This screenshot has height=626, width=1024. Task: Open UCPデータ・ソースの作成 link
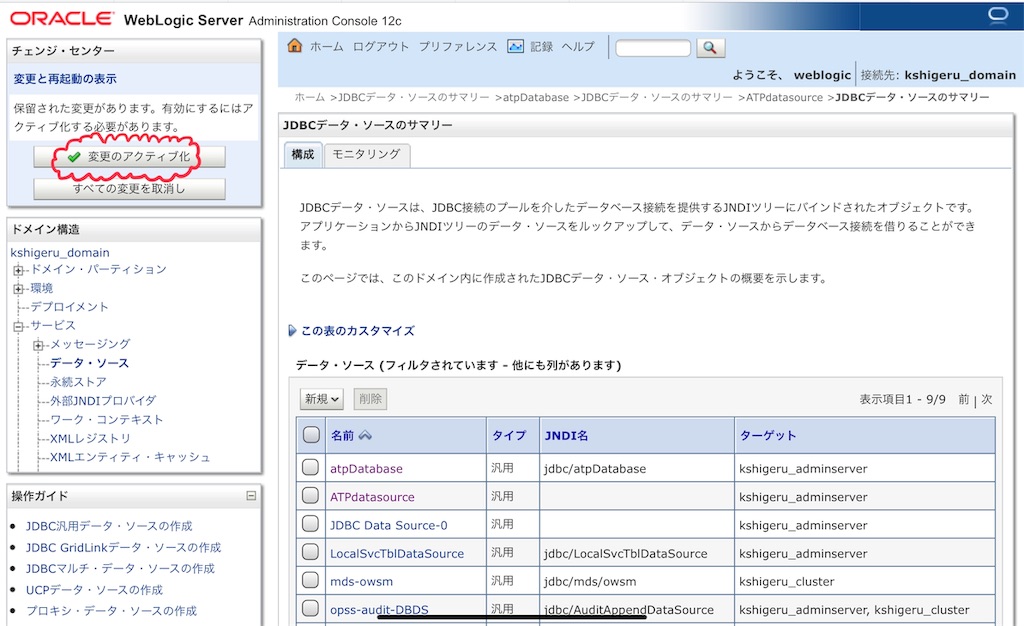94,590
